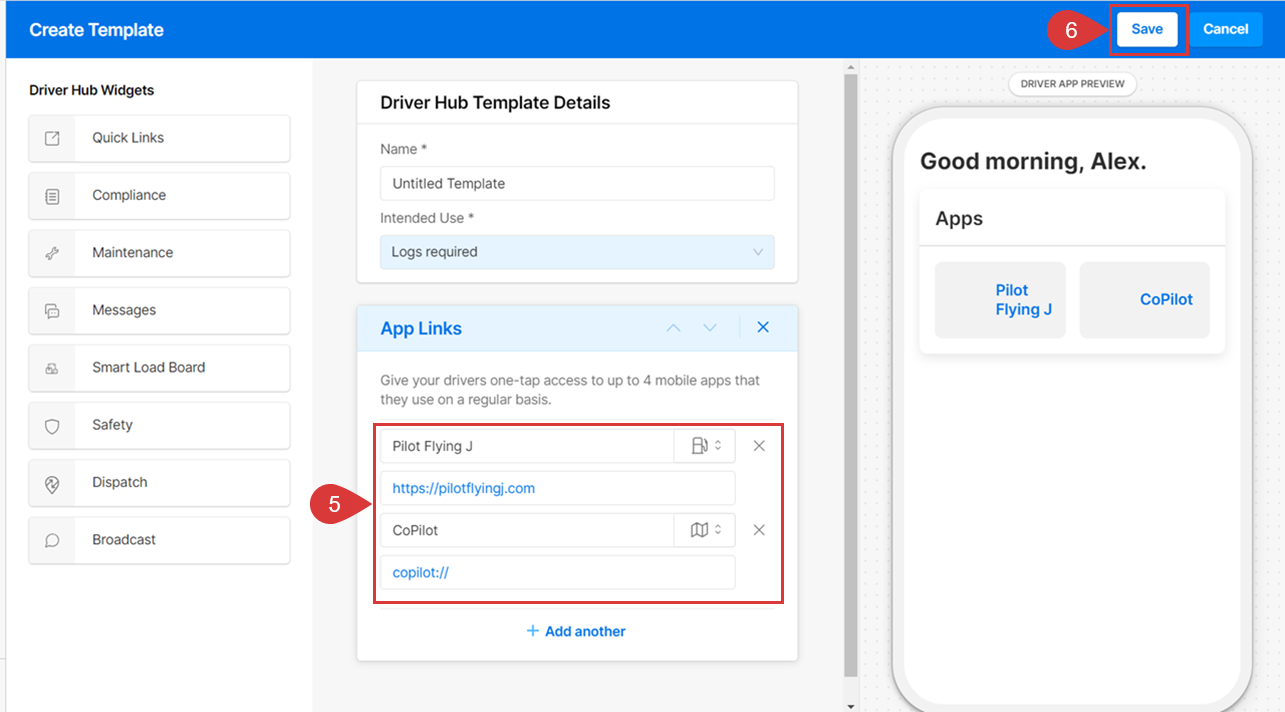Click the Driver Hub Widgets heading

[x=92, y=90]
